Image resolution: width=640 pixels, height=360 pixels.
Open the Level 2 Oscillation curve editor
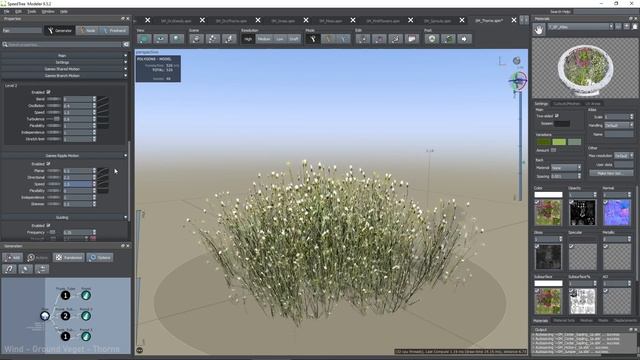(x=103, y=106)
